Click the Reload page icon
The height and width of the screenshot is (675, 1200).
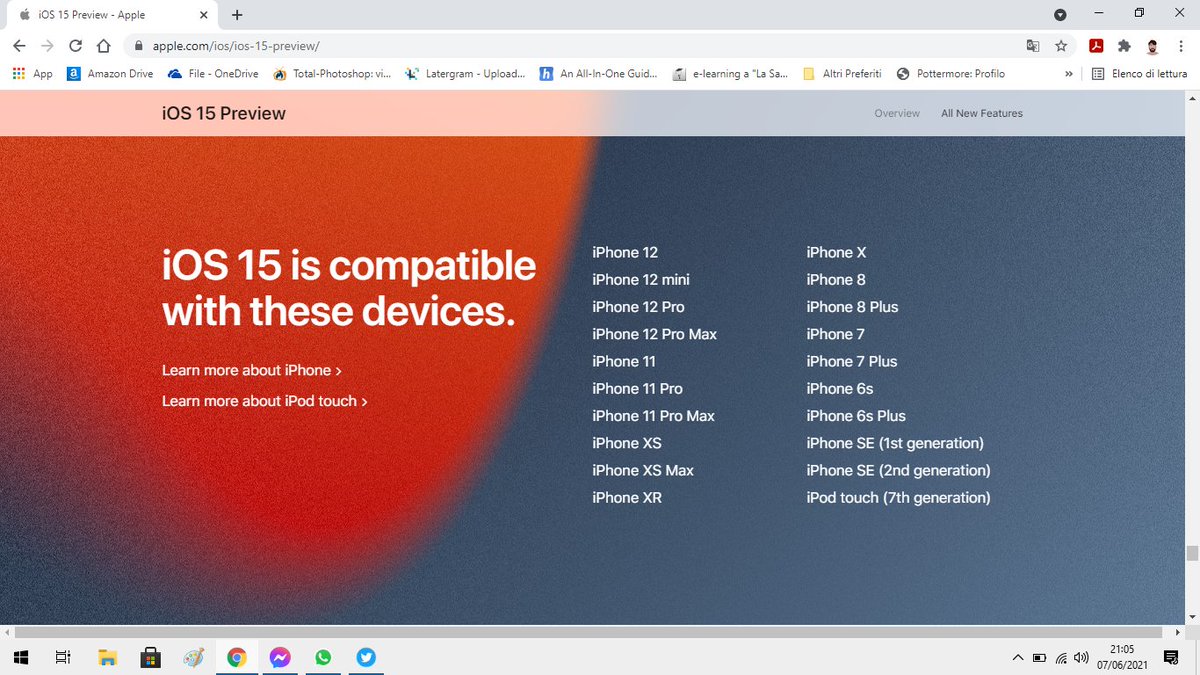[75, 45]
